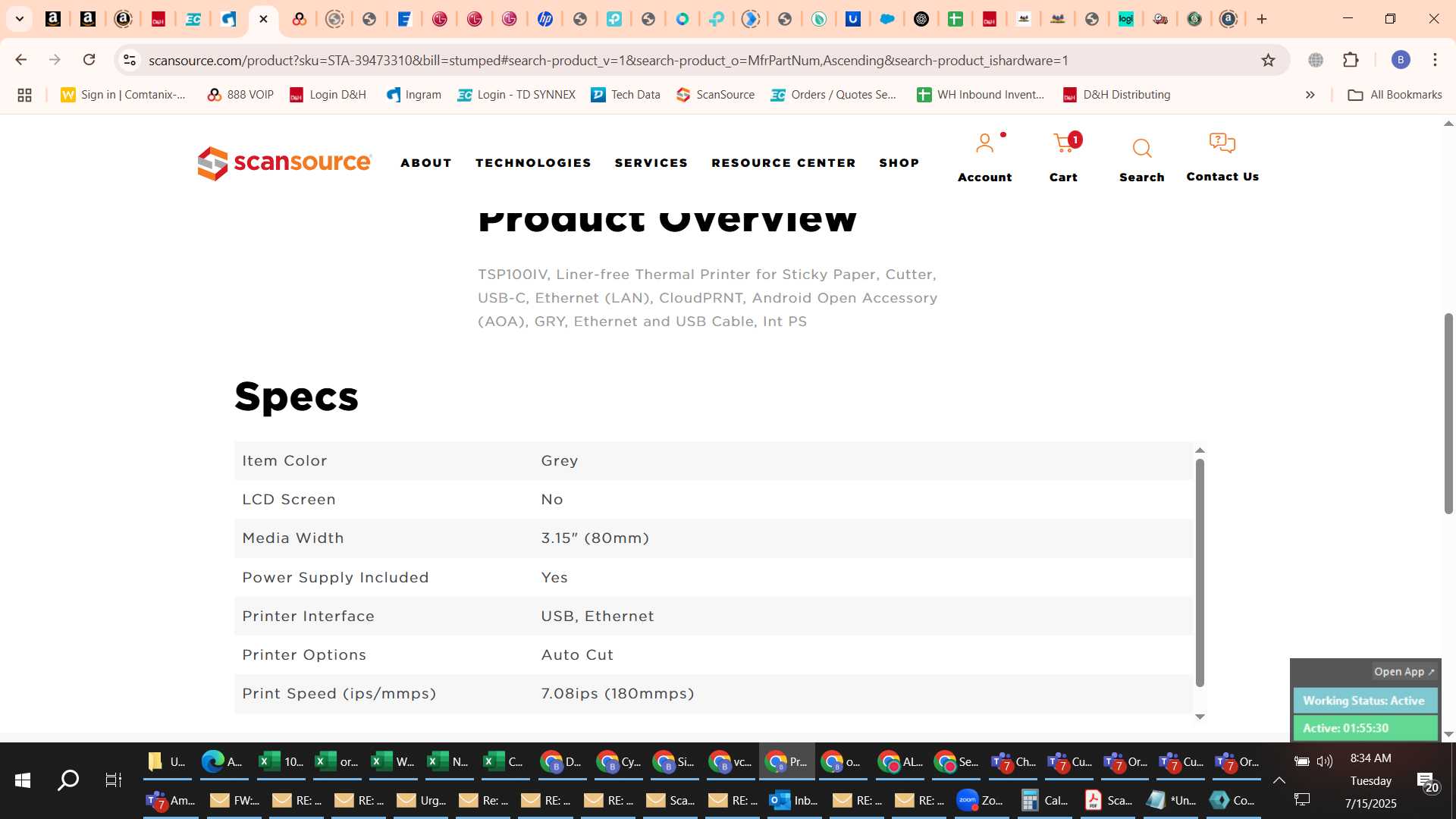
Task: Open the Chrome apps grid icon
Action: (x=24, y=95)
